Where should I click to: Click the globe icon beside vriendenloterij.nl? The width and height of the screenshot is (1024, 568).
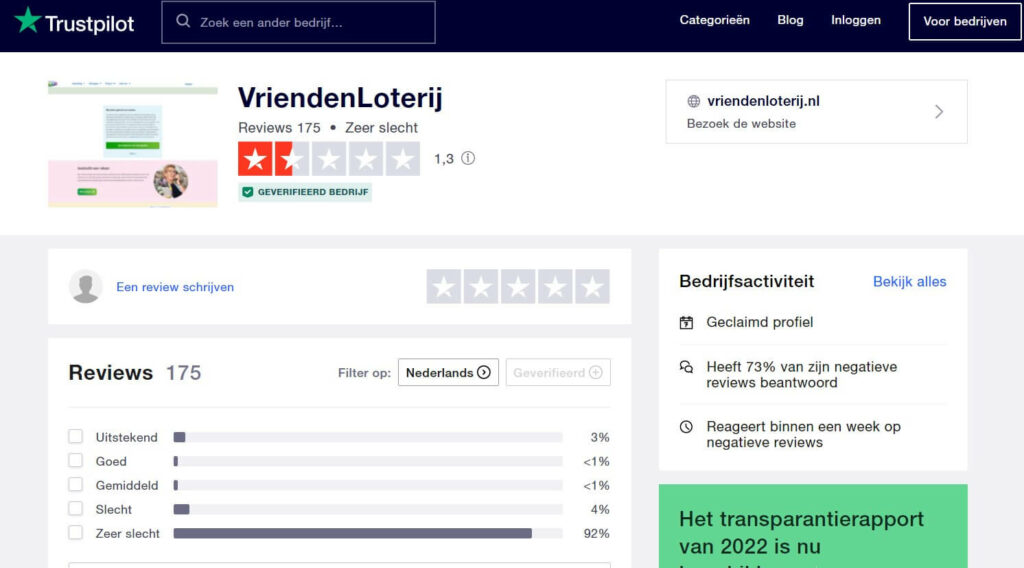(x=694, y=101)
